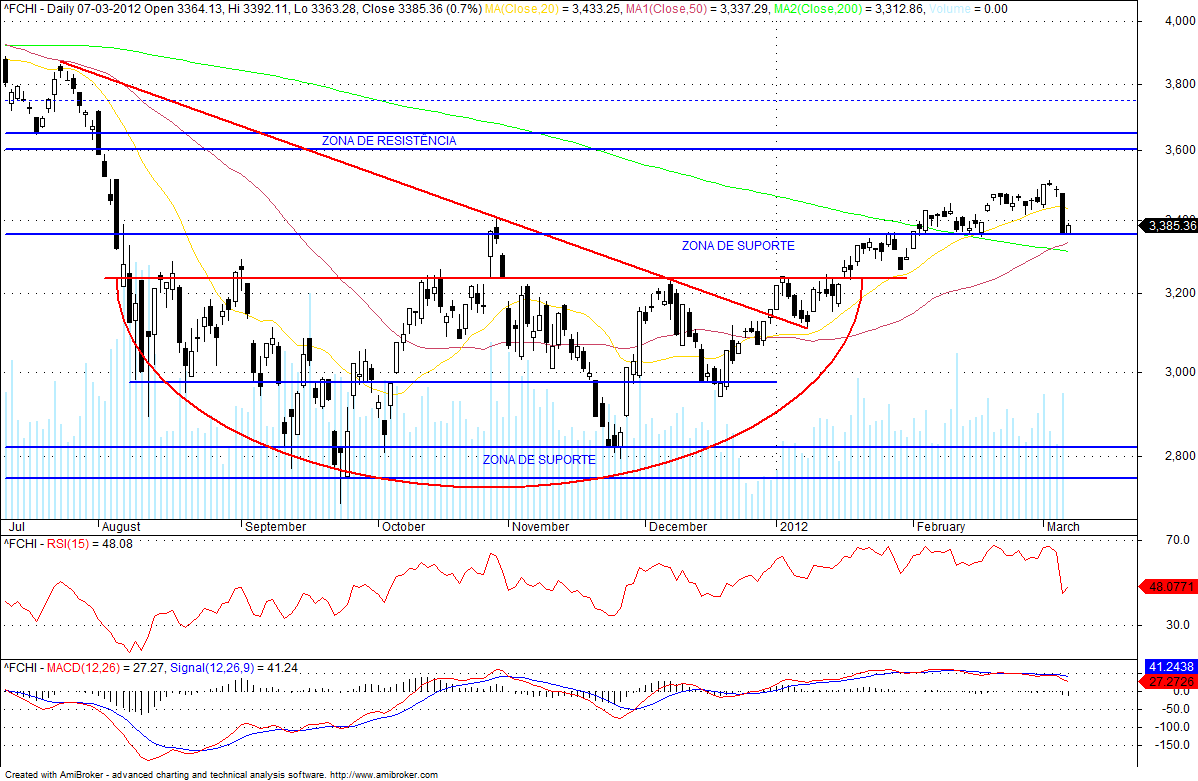Click the February month axis label
This screenshot has width=1198, height=781.
pyautogui.click(x=941, y=527)
